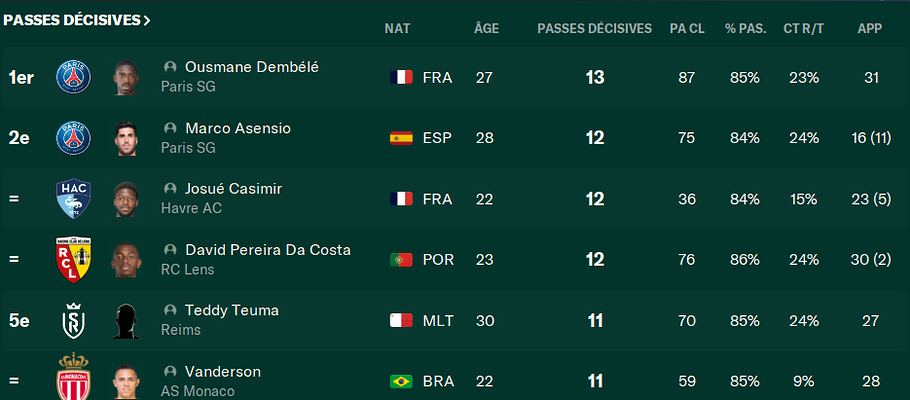Click the Malta flag next to MLT
Viewport: 910px width, 400px height.
401,321
